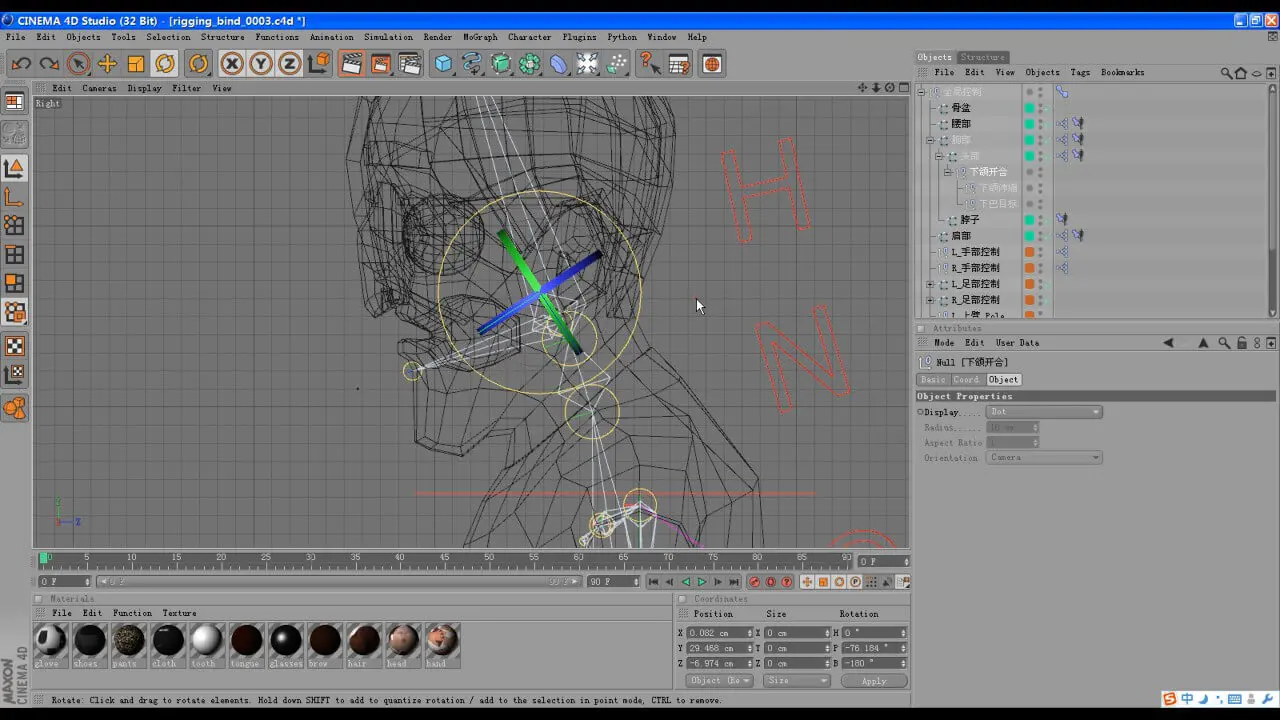
Task: Enable the Use Model tool
Action: click(x=15, y=168)
